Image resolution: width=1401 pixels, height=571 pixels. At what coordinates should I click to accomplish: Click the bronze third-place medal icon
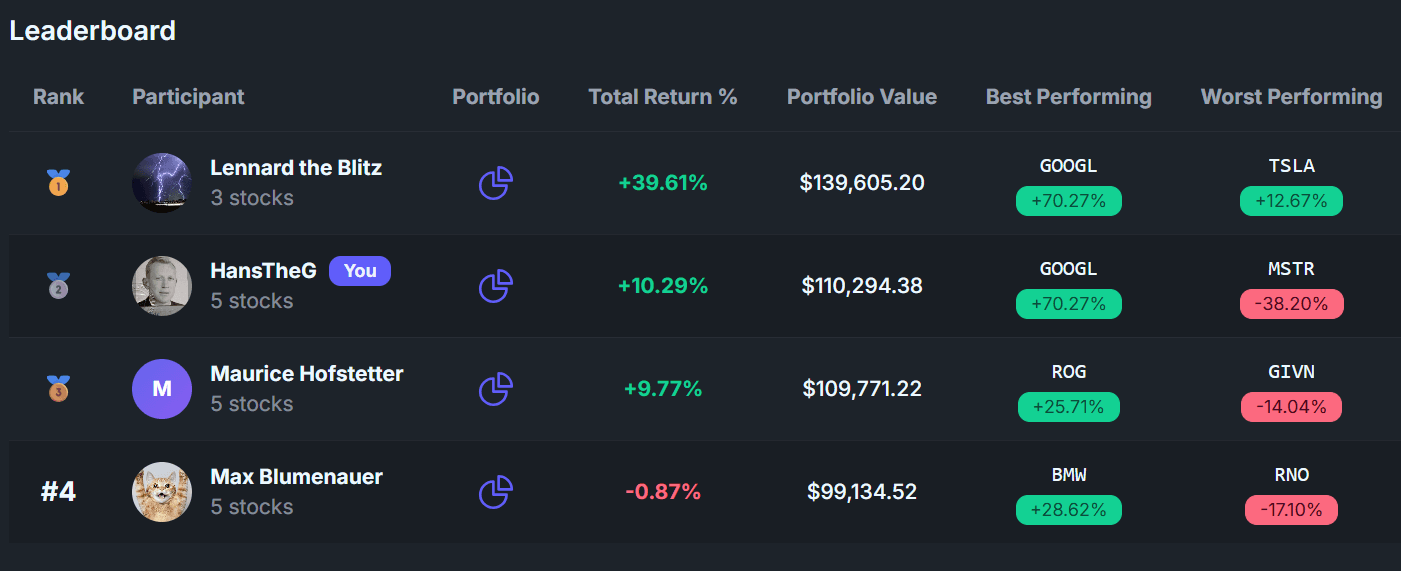tap(58, 388)
